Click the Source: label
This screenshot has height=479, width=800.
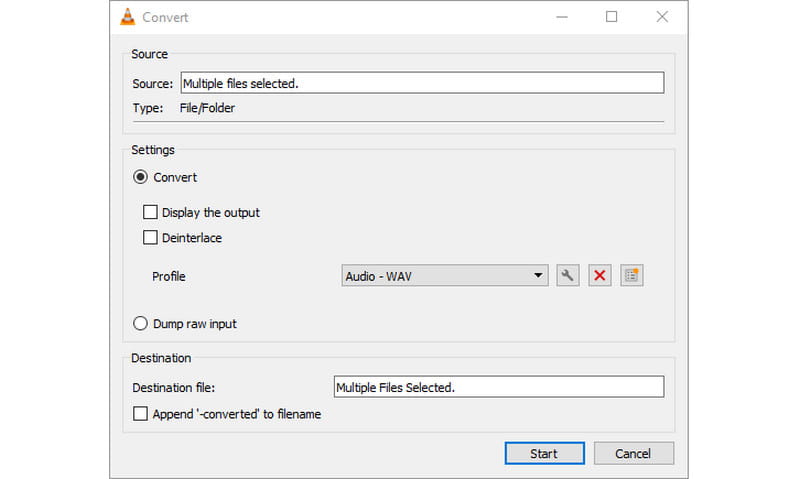pyautogui.click(x=153, y=84)
